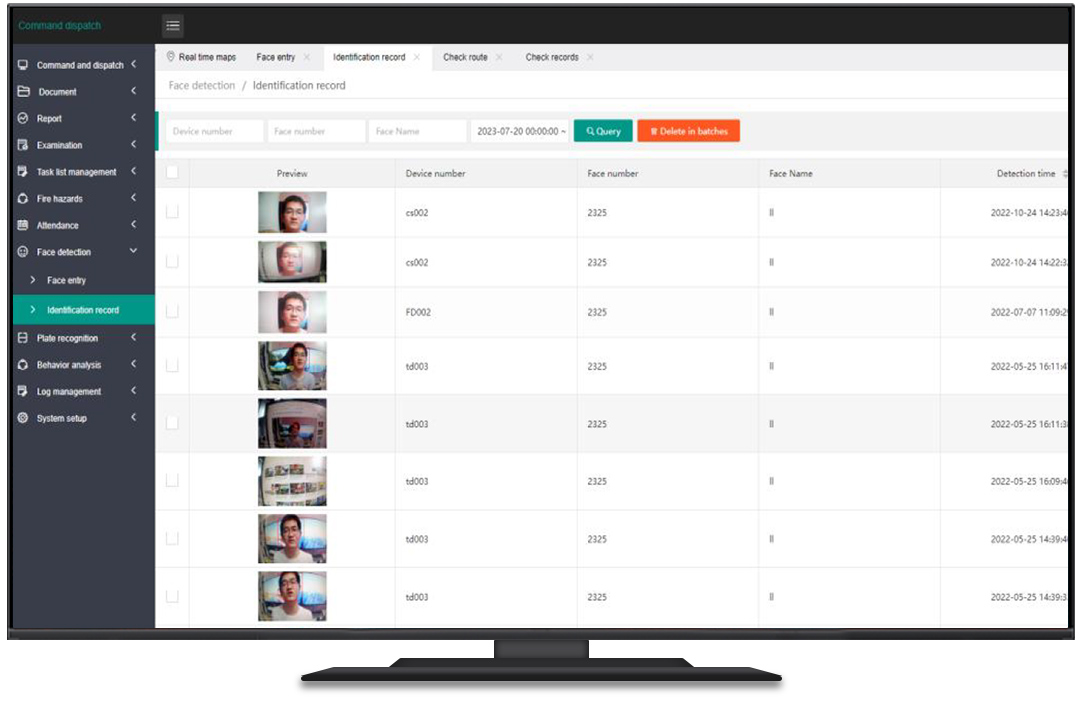The height and width of the screenshot is (721, 1082).
Task: Click the Attendance sidebar icon
Action: point(23,225)
